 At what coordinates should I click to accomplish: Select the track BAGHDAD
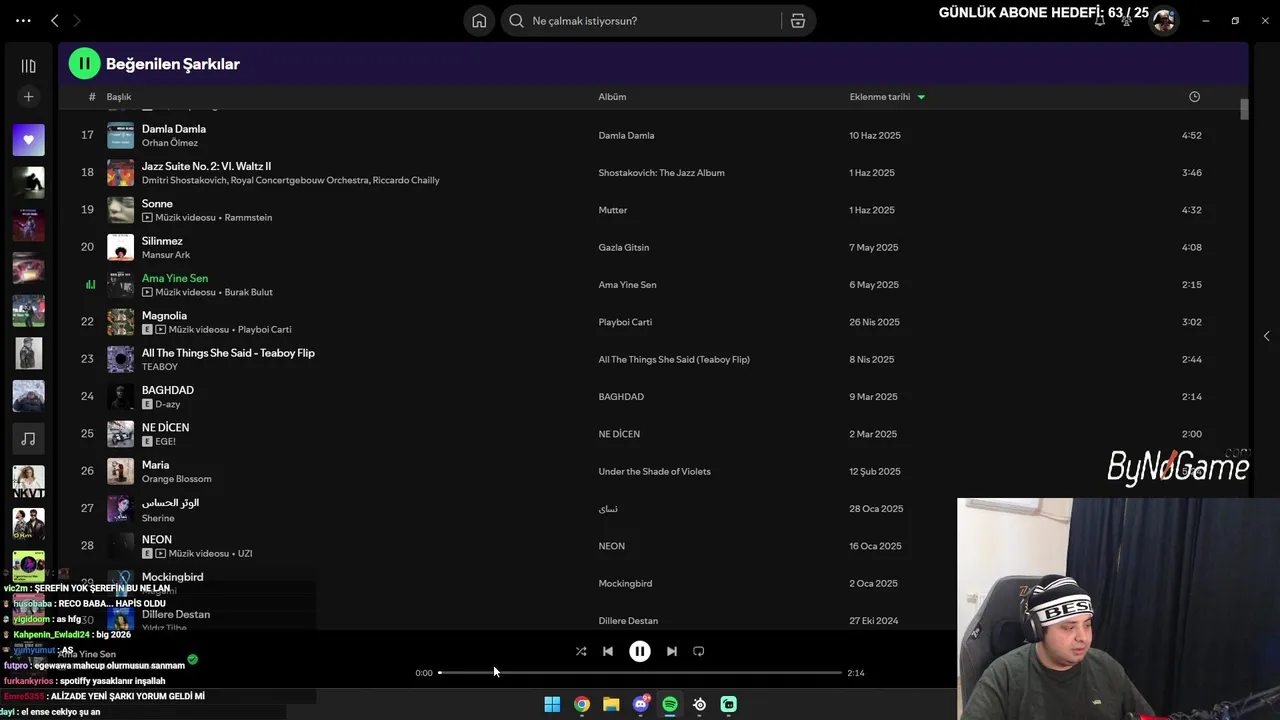168,390
